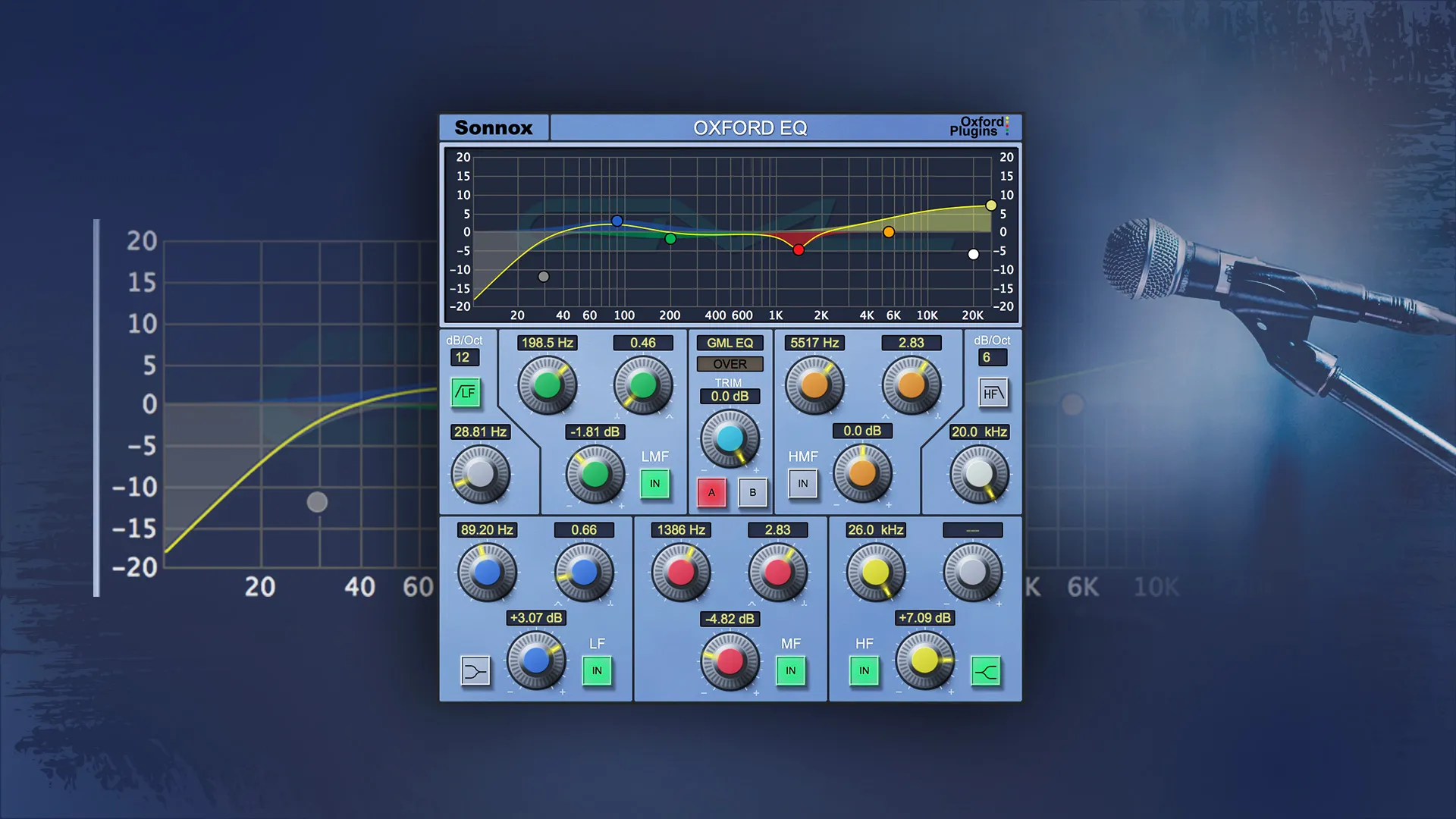This screenshot has height=819, width=1456.
Task: Click the grey HF Q knob
Action: [x=972, y=573]
